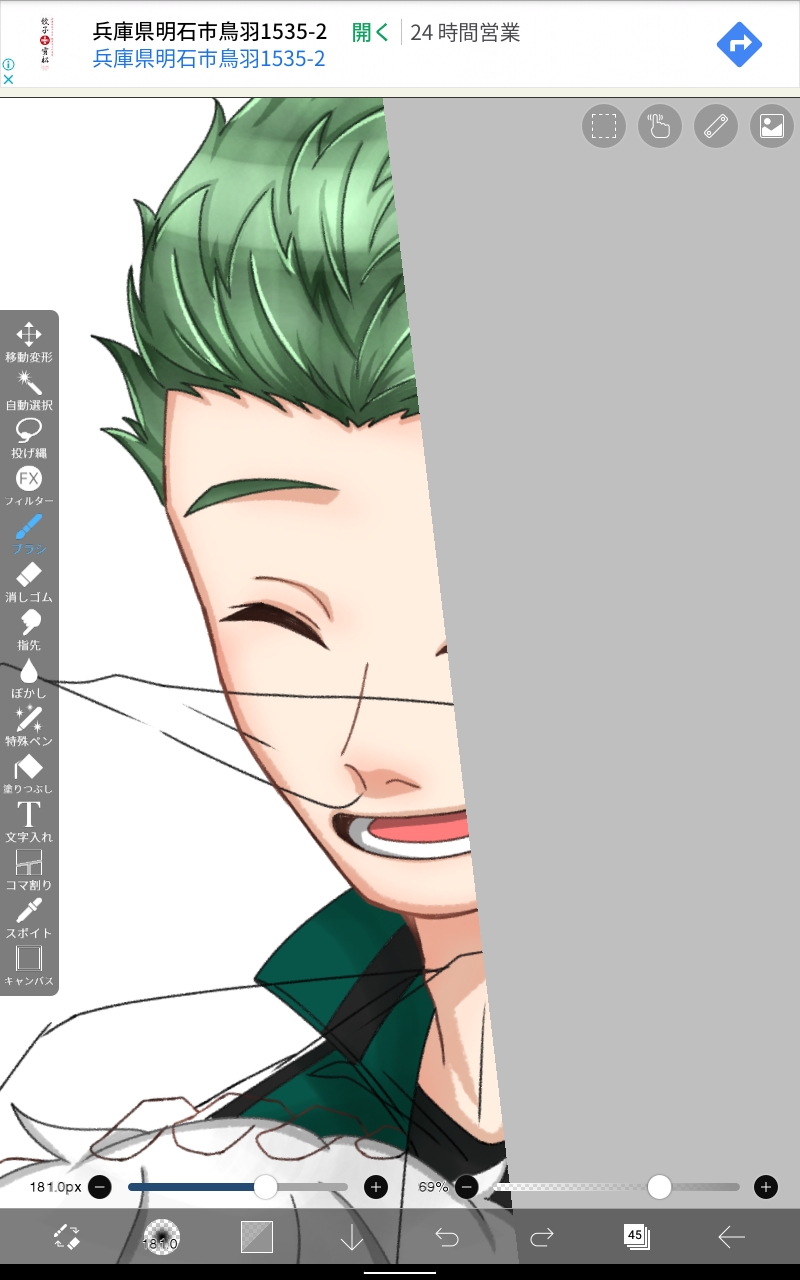Select the 自動選択 magic wand tool
Viewport: 800px width, 1280px height.
(x=29, y=390)
